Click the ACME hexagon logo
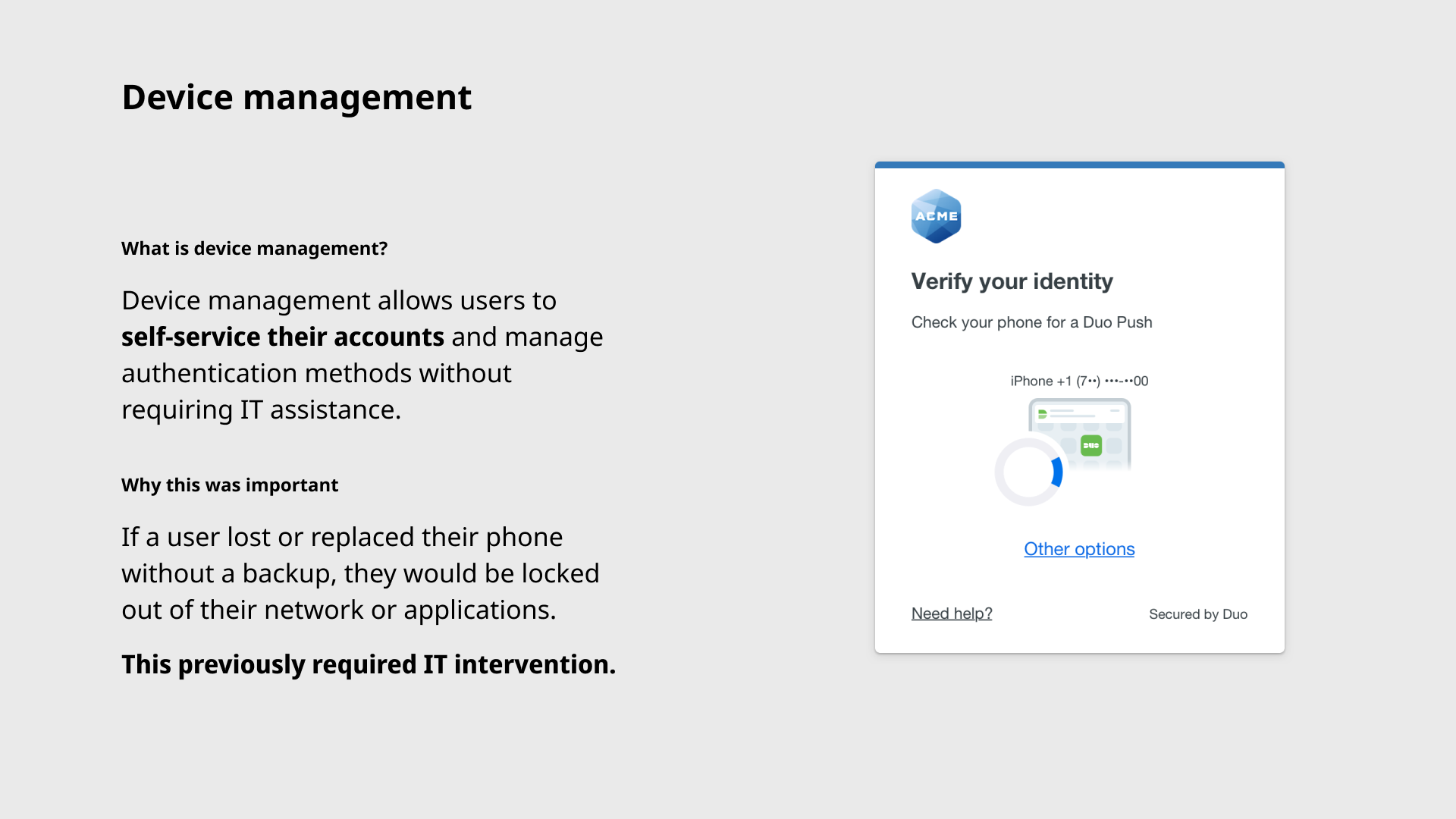Screen dimensions: 1456x819 [936, 216]
